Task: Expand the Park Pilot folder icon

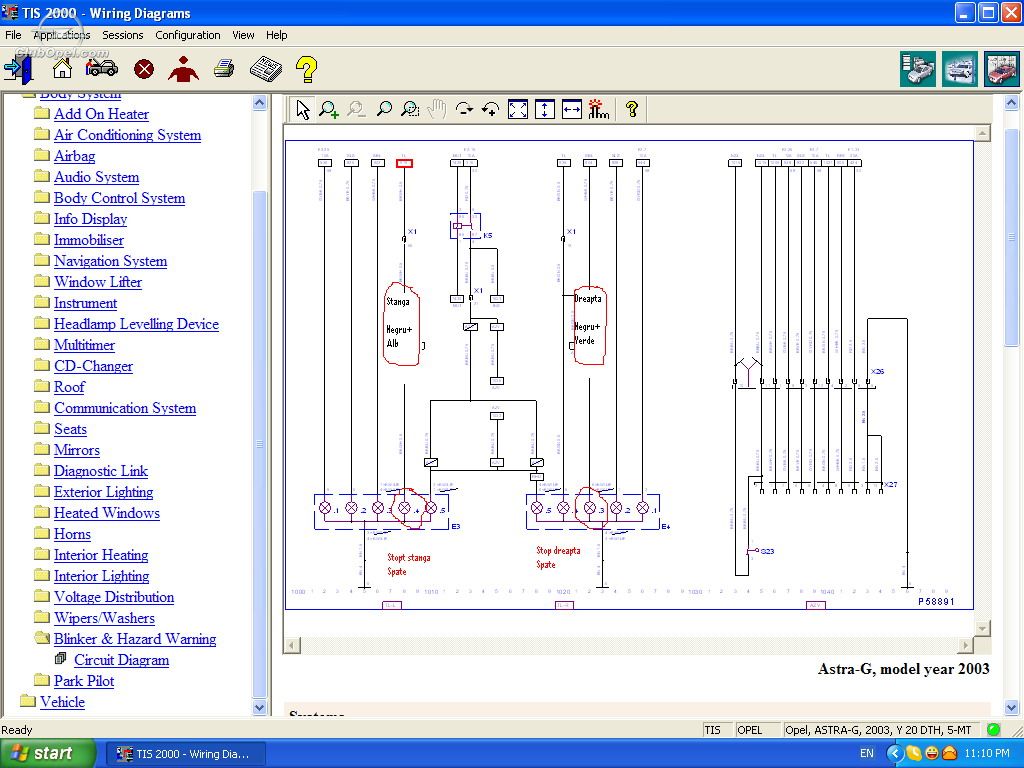Action: 42,680
